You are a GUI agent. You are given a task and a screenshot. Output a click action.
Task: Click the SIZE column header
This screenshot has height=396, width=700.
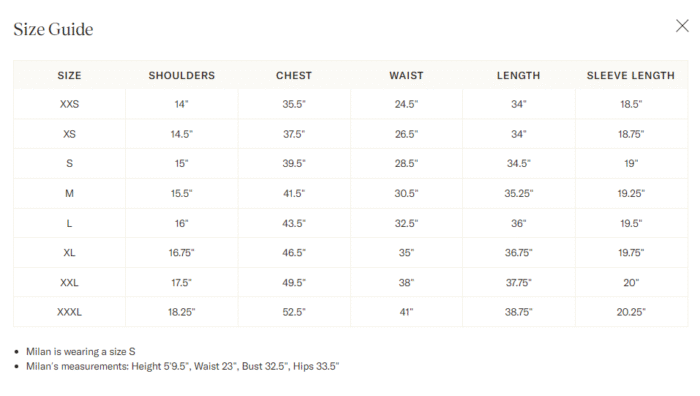point(69,75)
